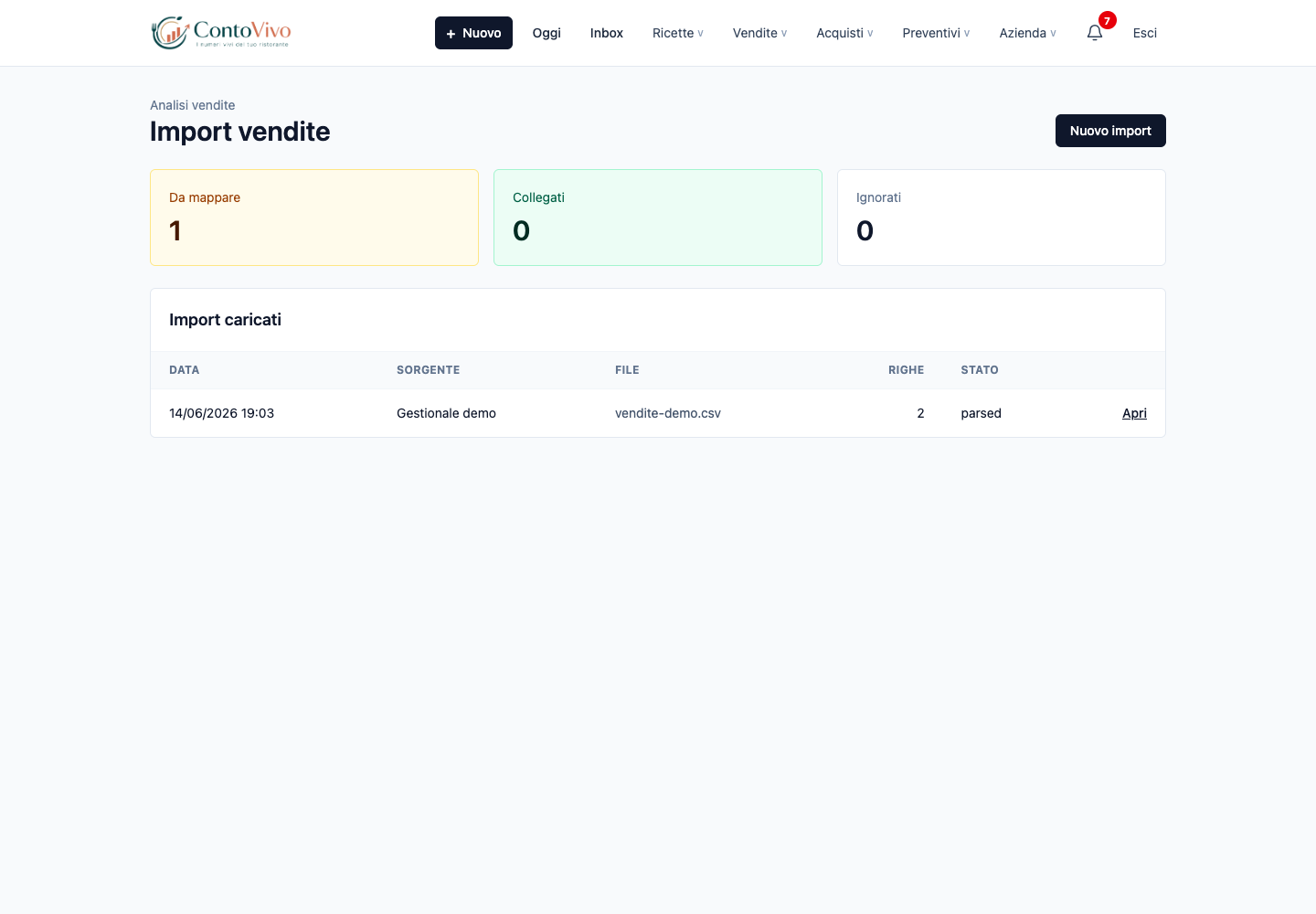Viewport: 1316px width, 914px height.
Task: Expand the Acquisti dropdown menu
Action: tap(844, 33)
